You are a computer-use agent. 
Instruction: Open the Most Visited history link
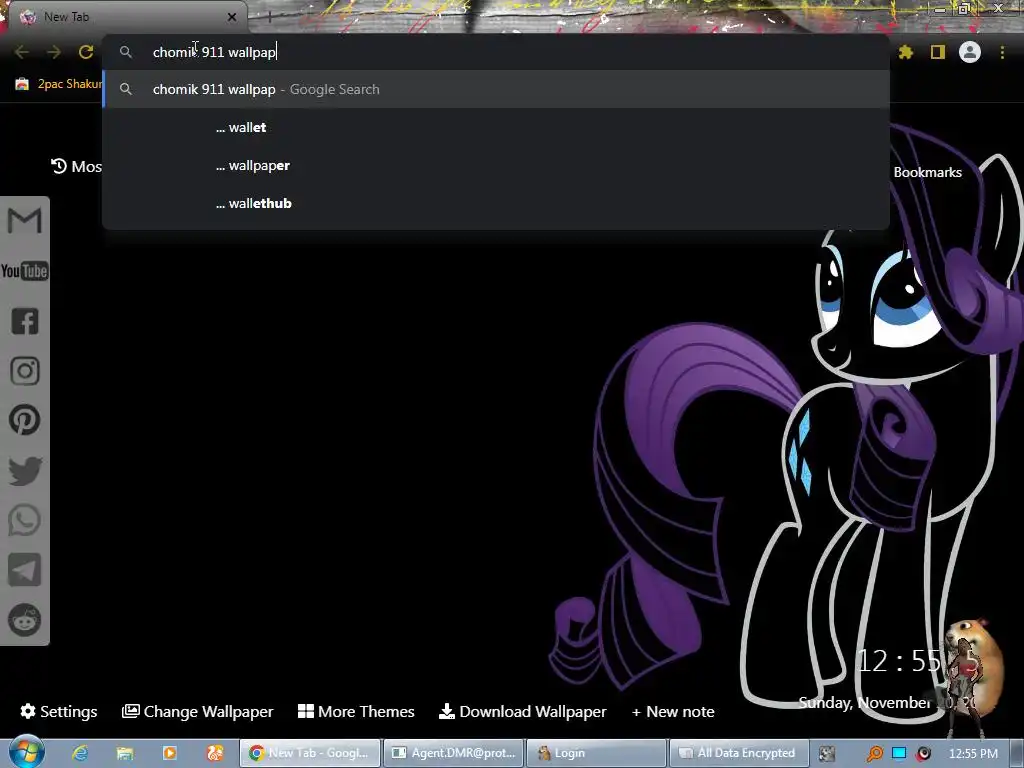(x=76, y=167)
